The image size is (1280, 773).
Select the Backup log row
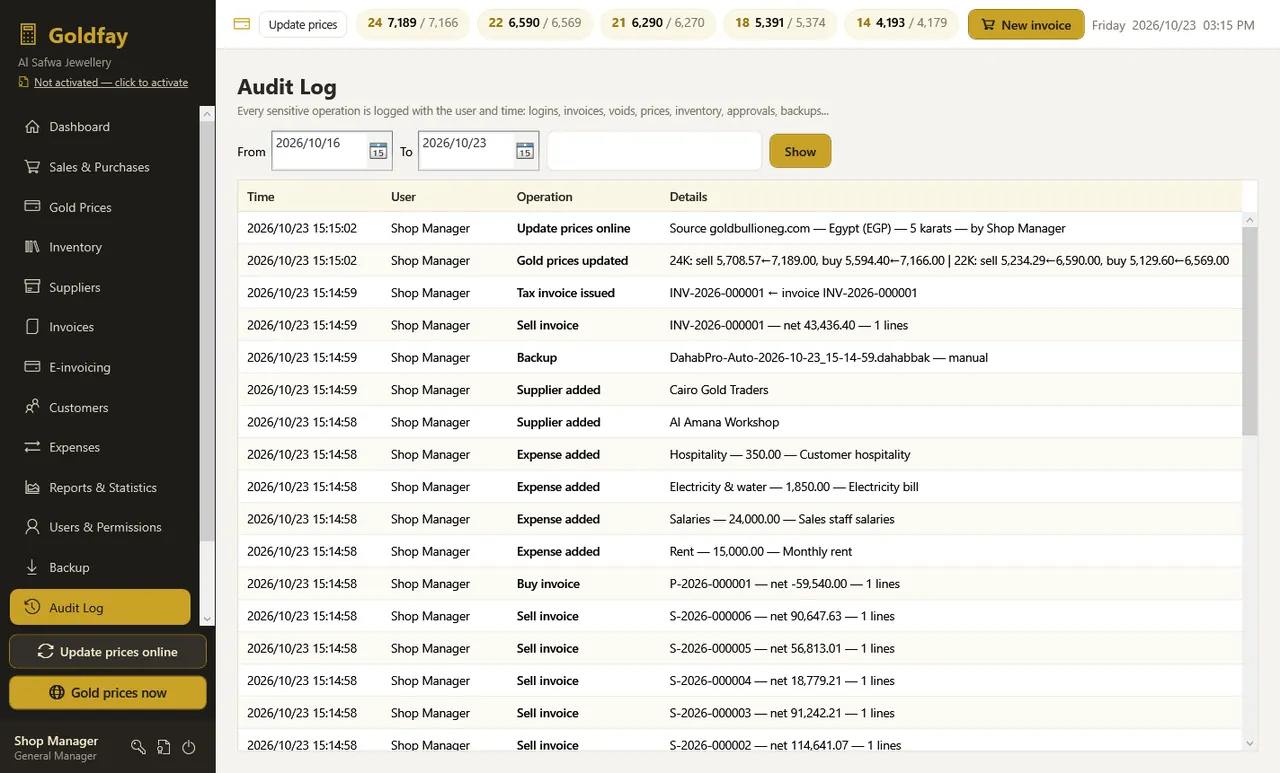click(740, 357)
